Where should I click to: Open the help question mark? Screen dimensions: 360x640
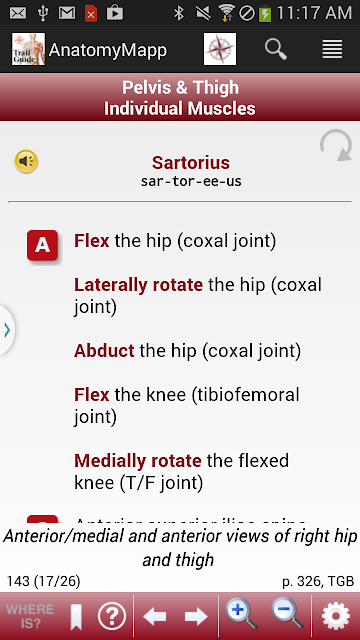point(112,616)
